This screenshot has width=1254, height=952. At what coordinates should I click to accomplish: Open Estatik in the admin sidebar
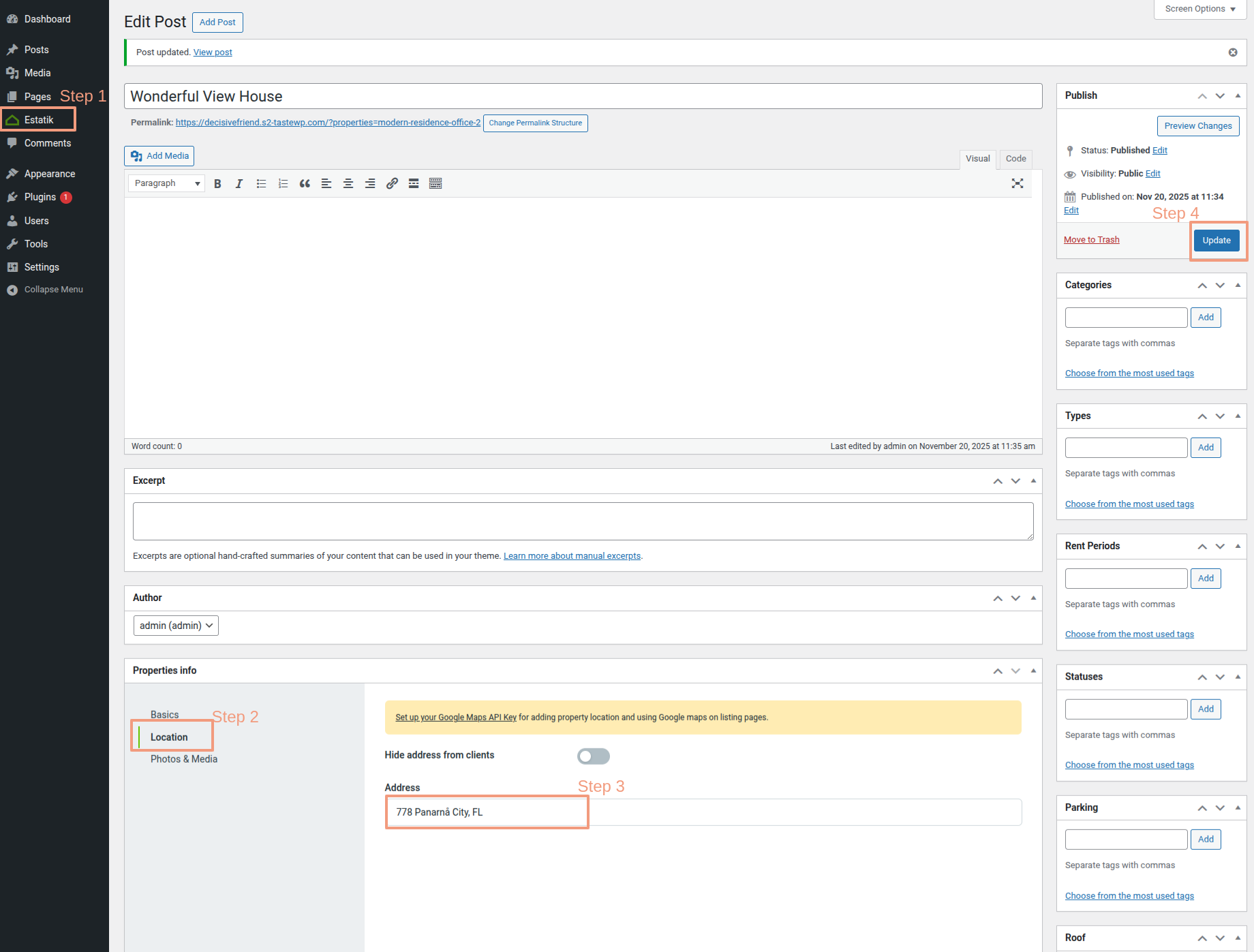coord(39,120)
